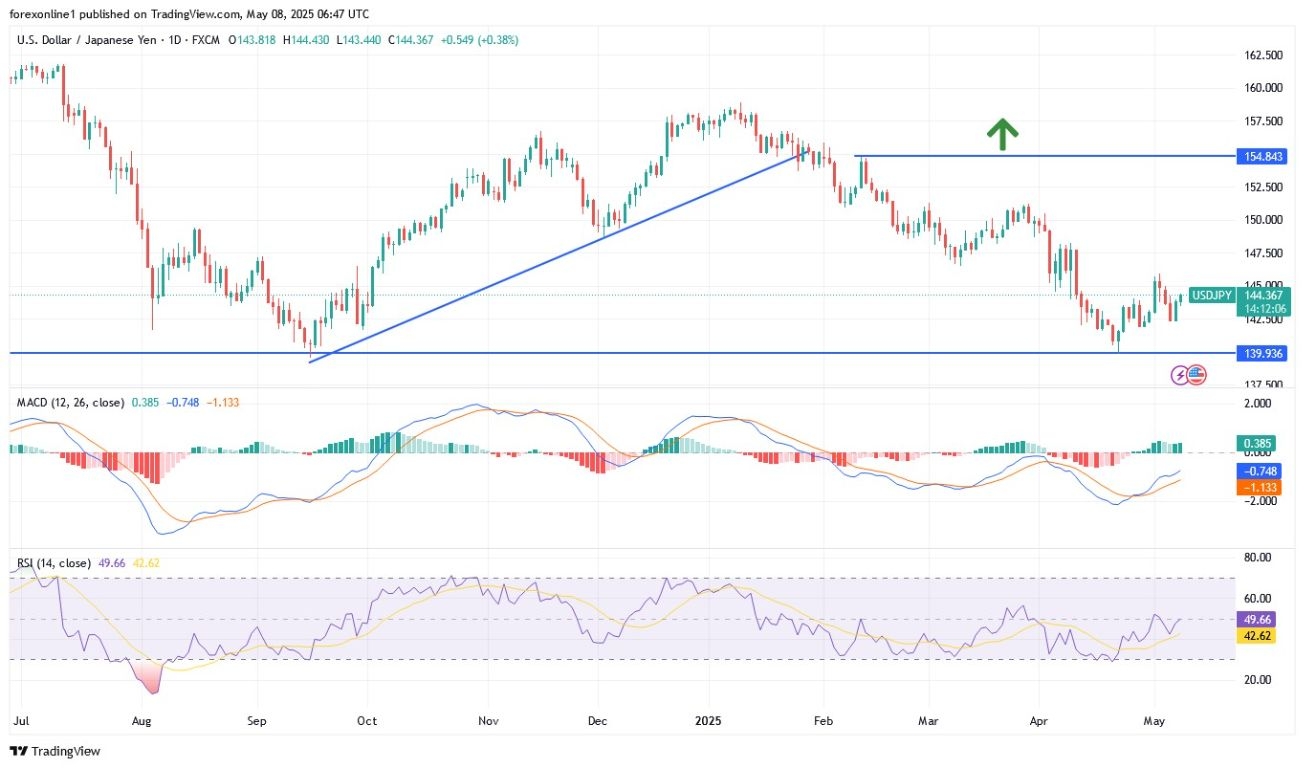Image resolution: width=1304 pixels, height=768 pixels.
Task: Click the 42.62 RSI average label on axis
Action: pyautogui.click(x=1257, y=635)
